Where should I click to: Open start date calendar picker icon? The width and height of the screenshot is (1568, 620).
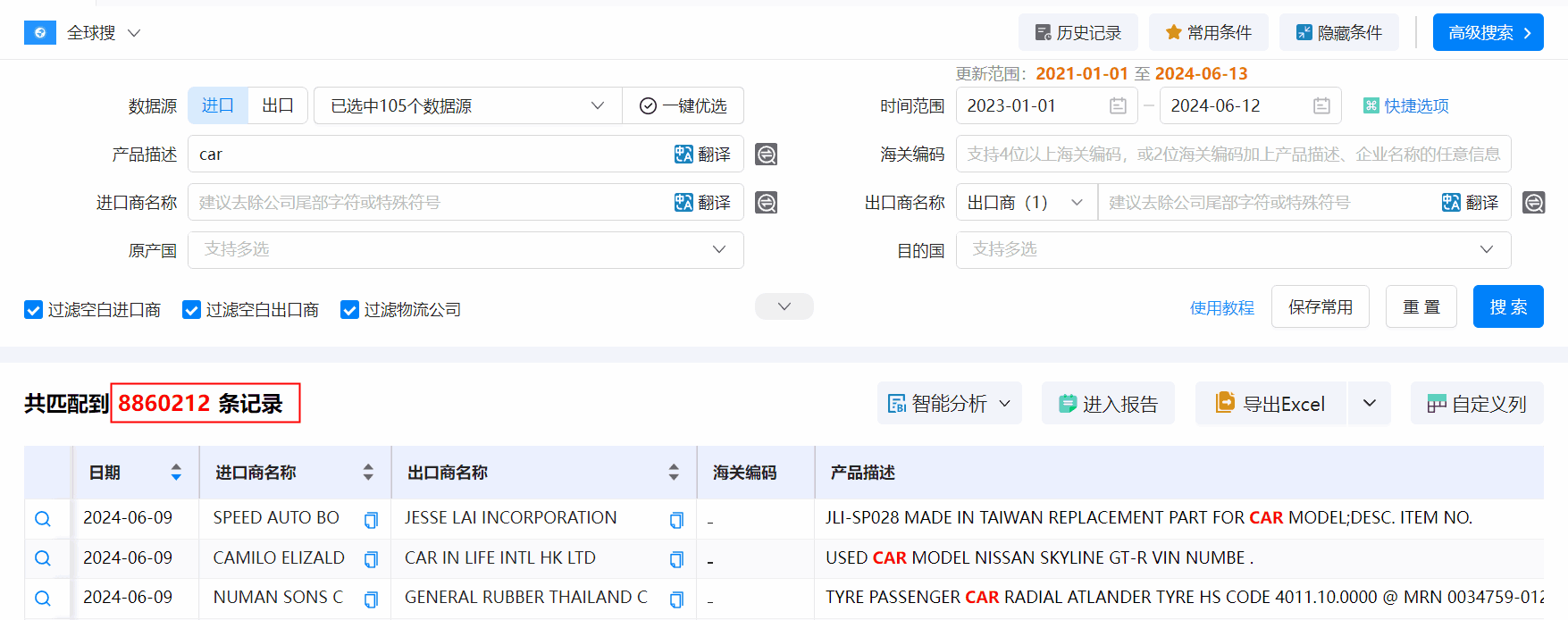click(1118, 106)
